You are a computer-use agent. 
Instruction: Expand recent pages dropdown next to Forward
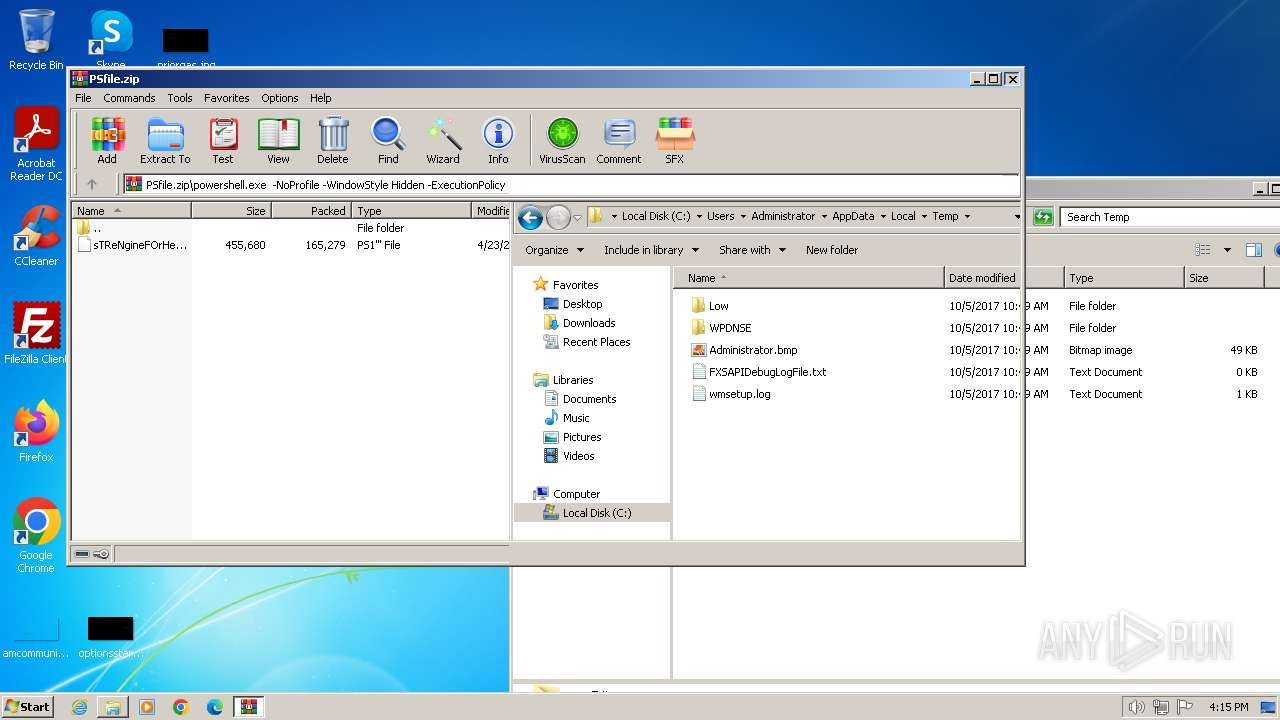[577, 217]
